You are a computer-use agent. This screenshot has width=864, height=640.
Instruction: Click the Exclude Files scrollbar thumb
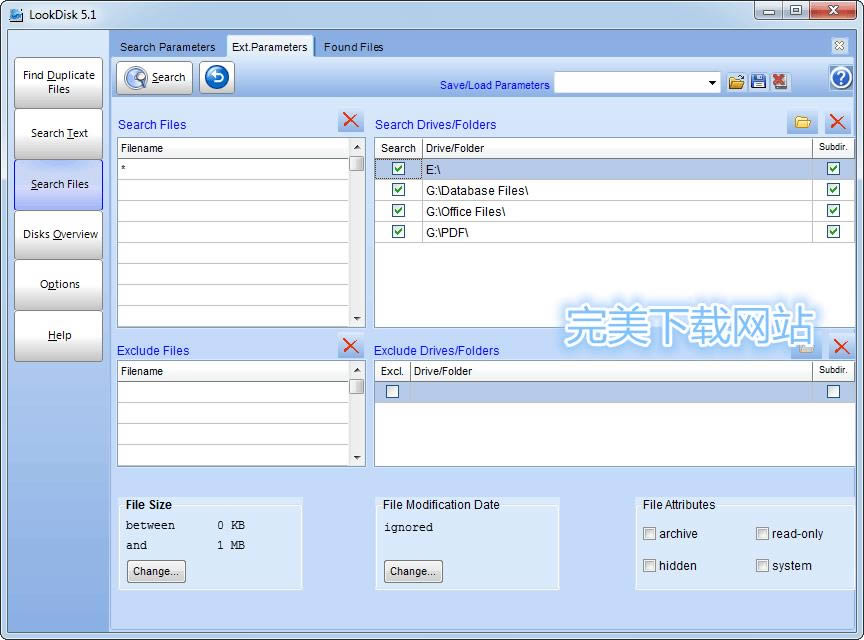coord(357,386)
